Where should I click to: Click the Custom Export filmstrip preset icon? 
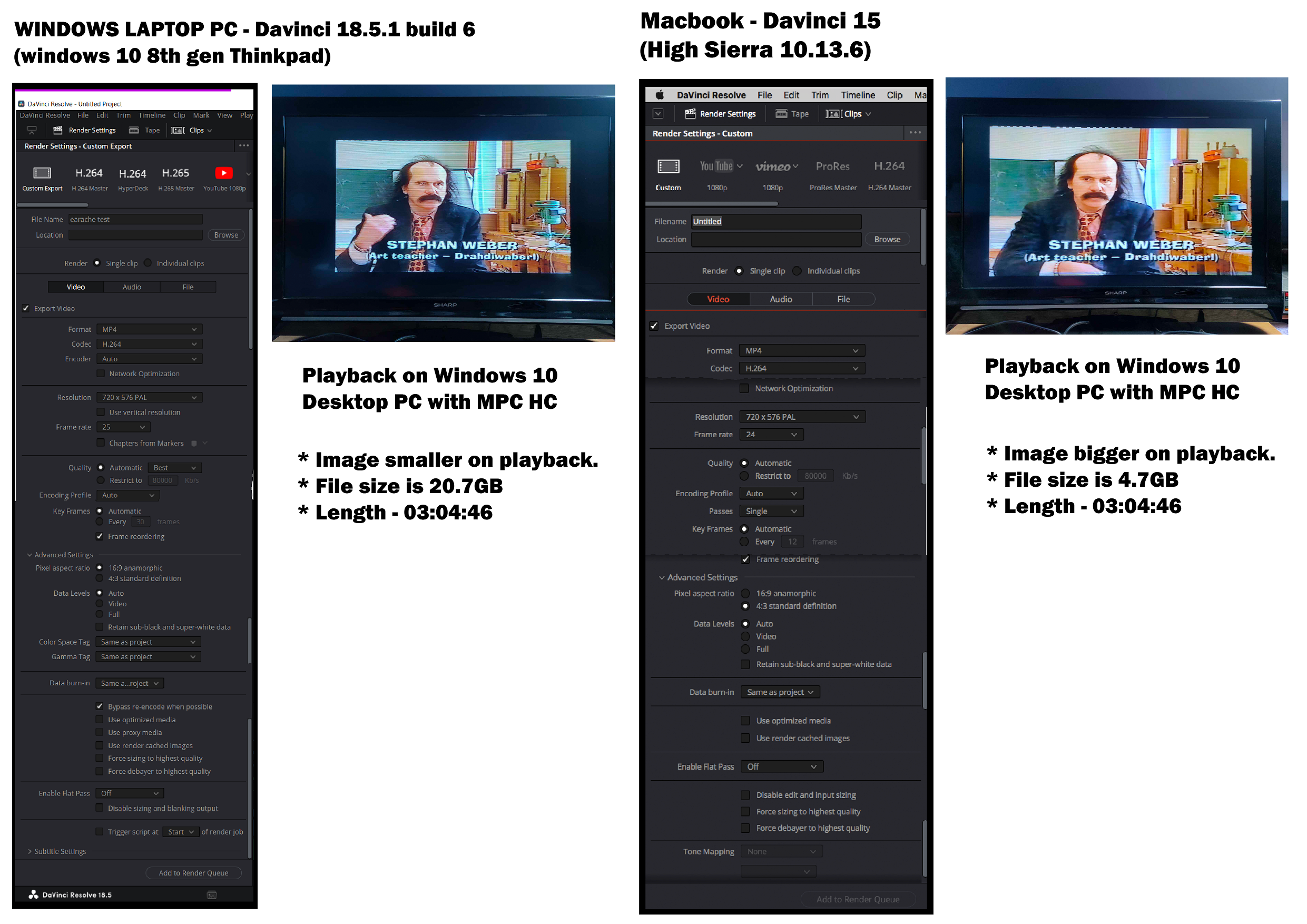pyautogui.click(x=42, y=173)
